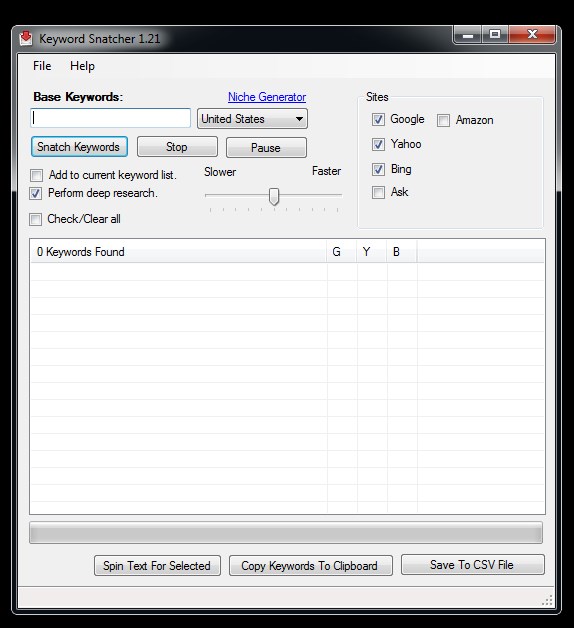Click the G column header
The height and width of the screenshot is (628, 574).
[342, 252]
